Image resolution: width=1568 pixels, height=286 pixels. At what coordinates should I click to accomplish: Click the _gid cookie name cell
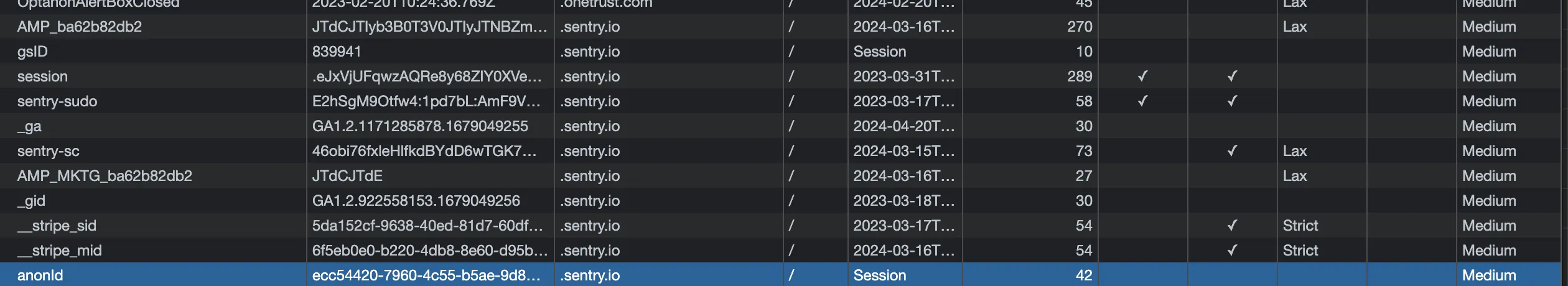coord(153,201)
